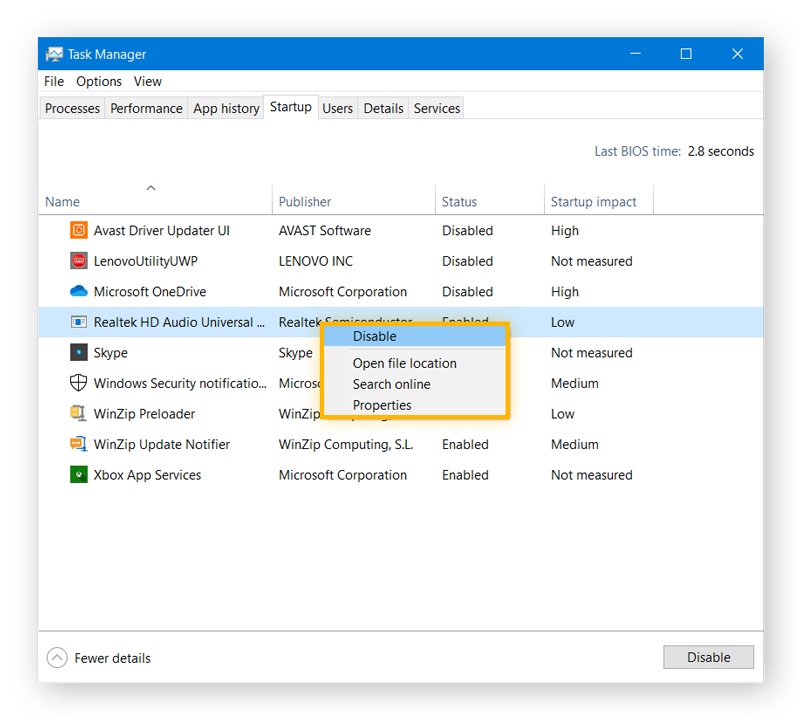Choose Disable in the context menu

(x=415, y=336)
